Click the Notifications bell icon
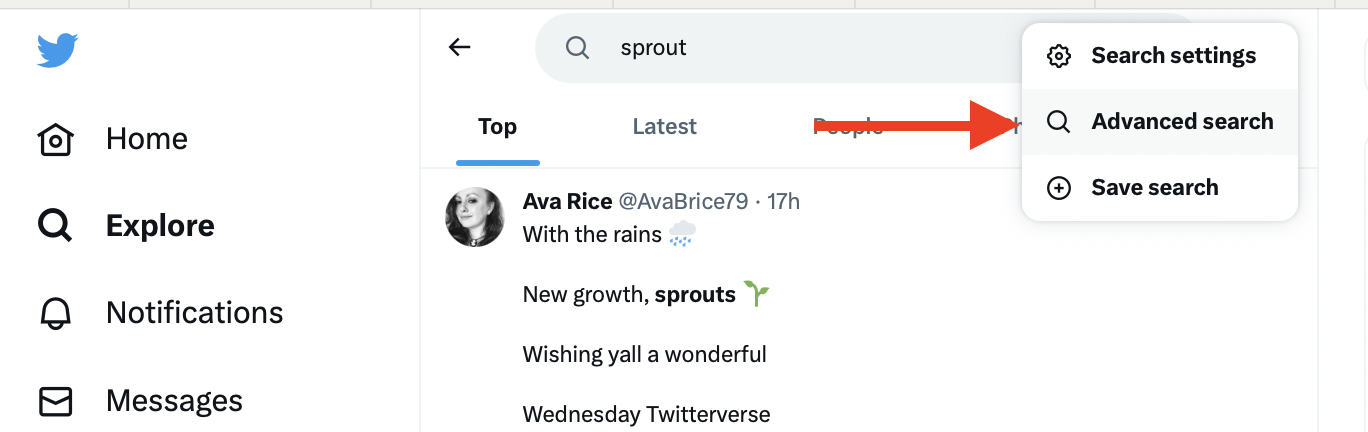 click(x=56, y=313)
